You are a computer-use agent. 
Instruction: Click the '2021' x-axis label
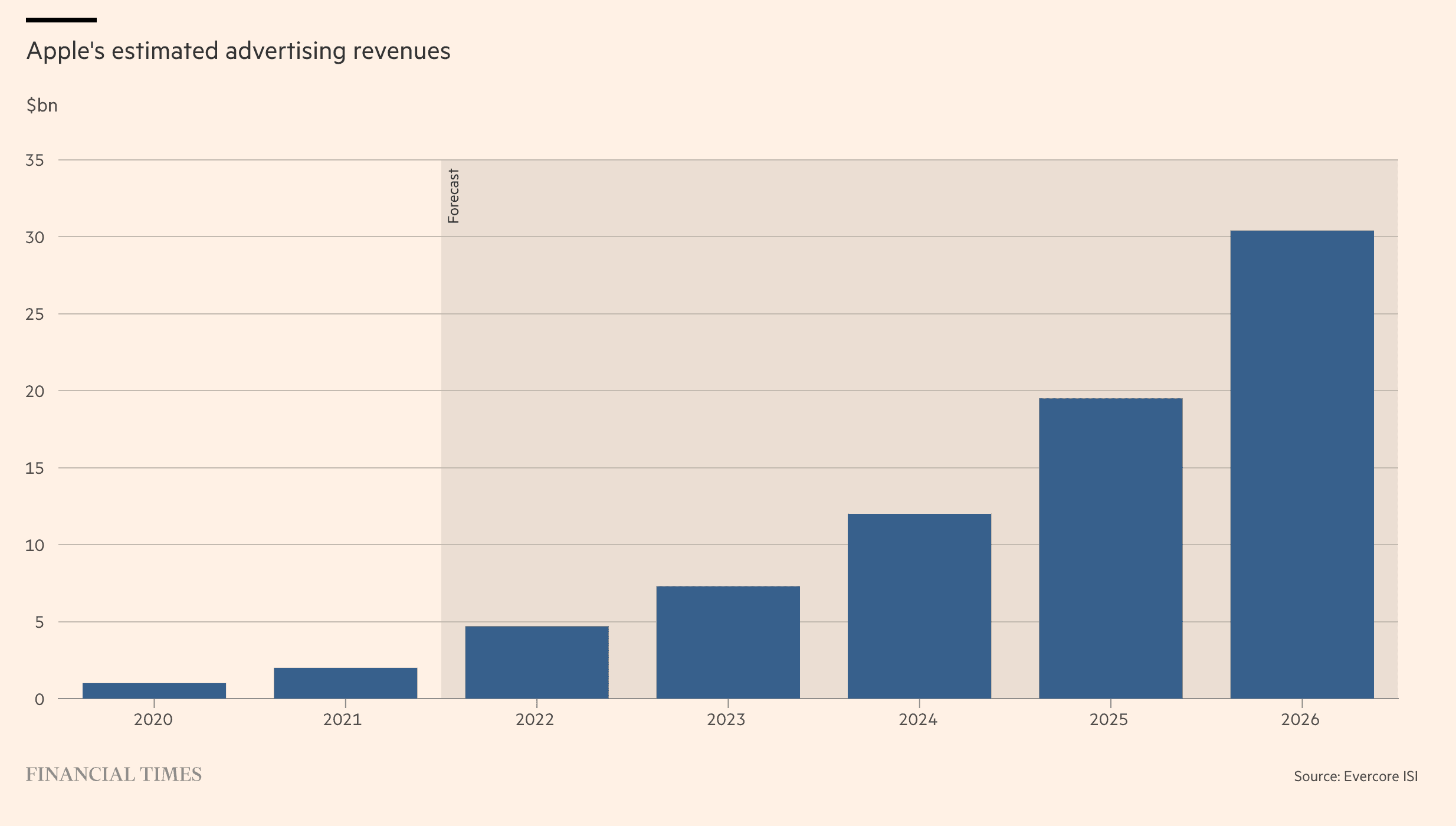click(343, 720)
